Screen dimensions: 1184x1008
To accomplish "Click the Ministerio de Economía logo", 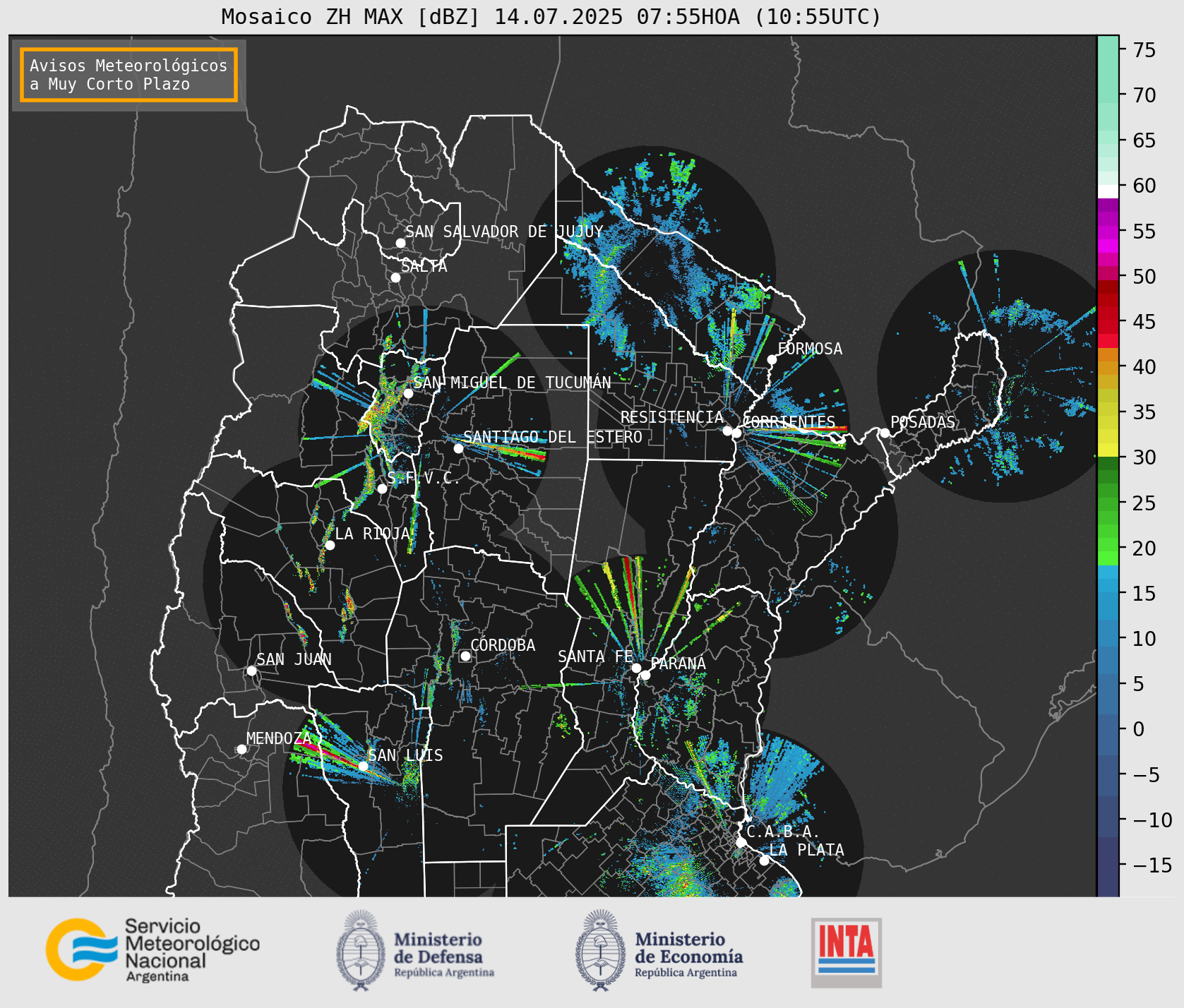I will coord(659,951).
